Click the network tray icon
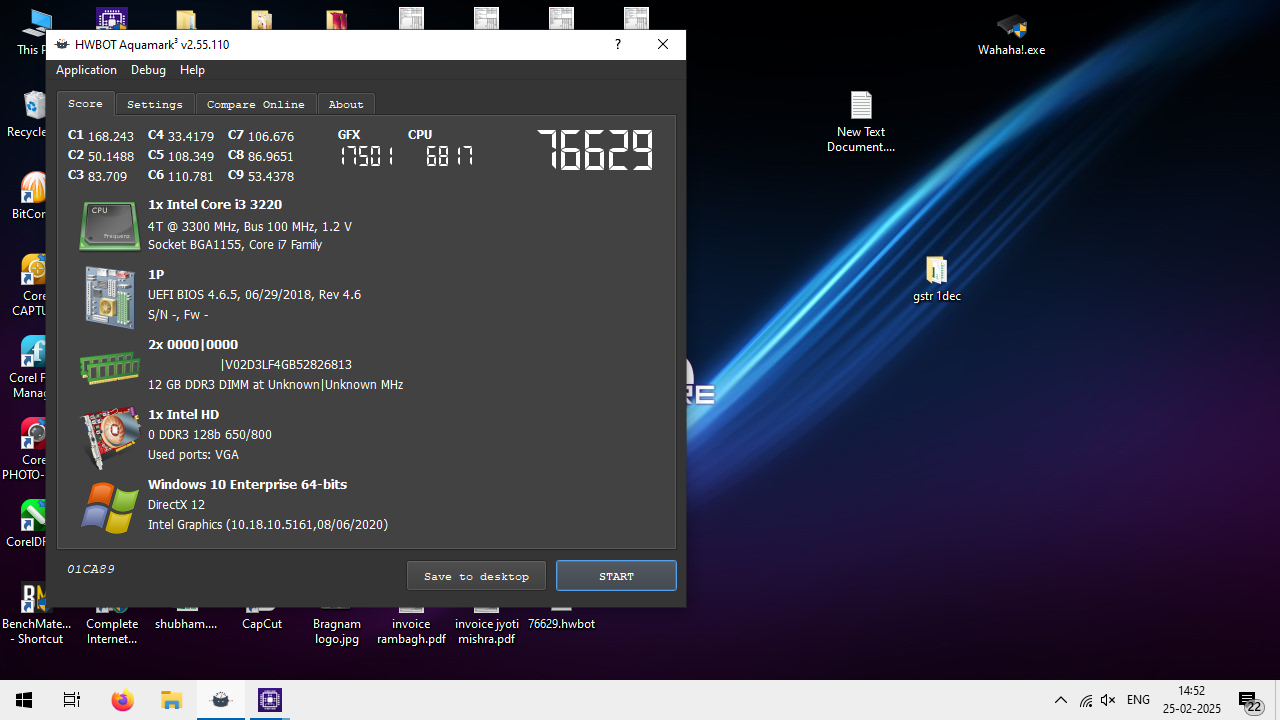1280x720 pixels. click(1086, 700)
